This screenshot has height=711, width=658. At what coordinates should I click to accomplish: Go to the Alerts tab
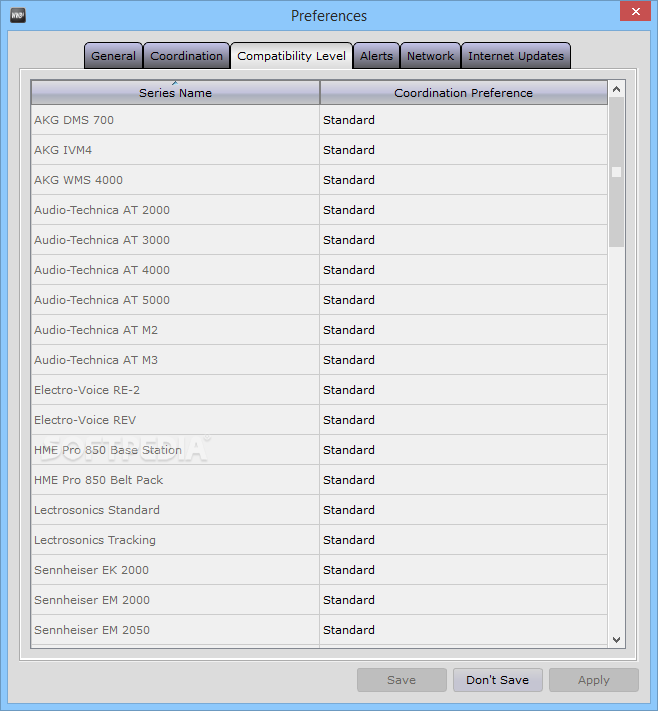coord(376,56)
